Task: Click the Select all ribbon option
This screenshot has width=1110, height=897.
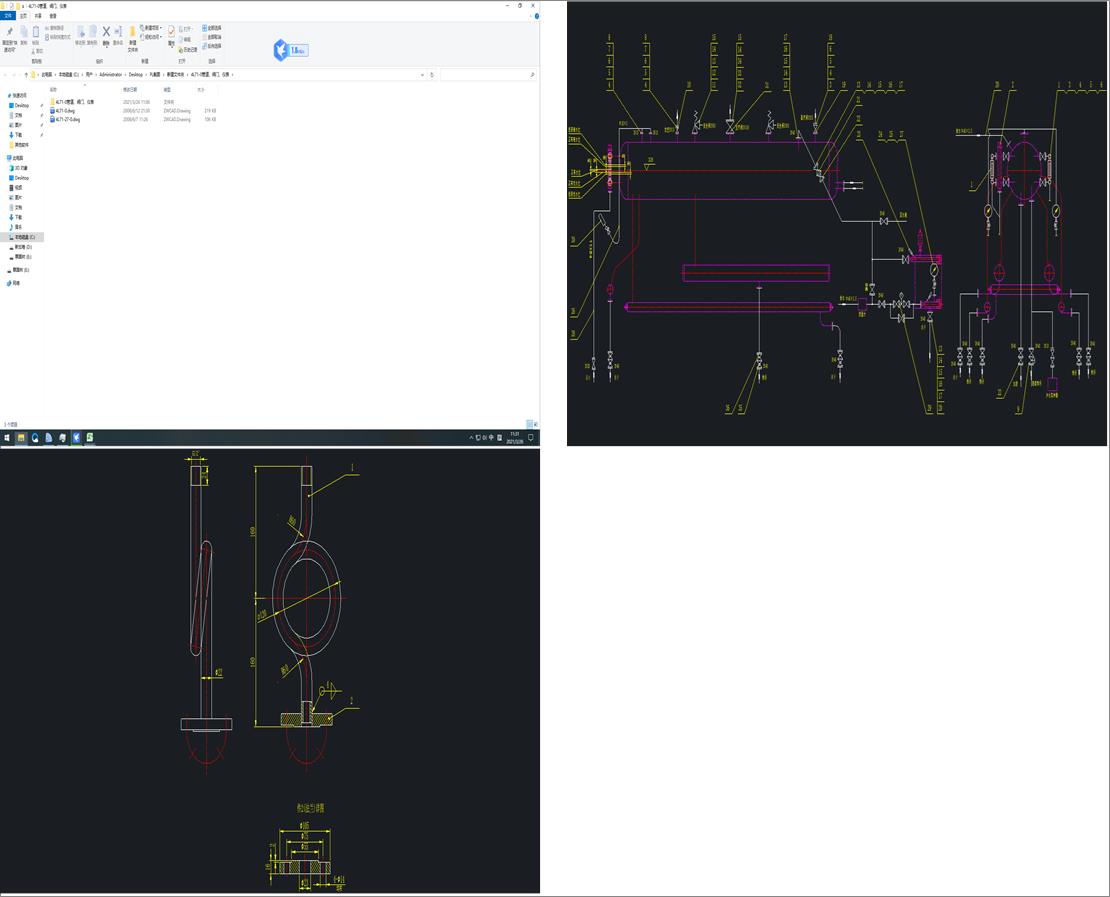Action: point(213,28)
